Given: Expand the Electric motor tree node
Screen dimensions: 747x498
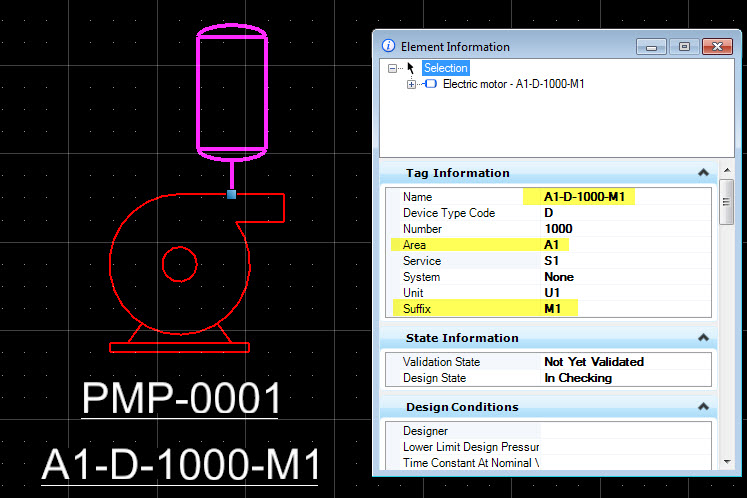Looking at the screenshot, I should (411, 84).
